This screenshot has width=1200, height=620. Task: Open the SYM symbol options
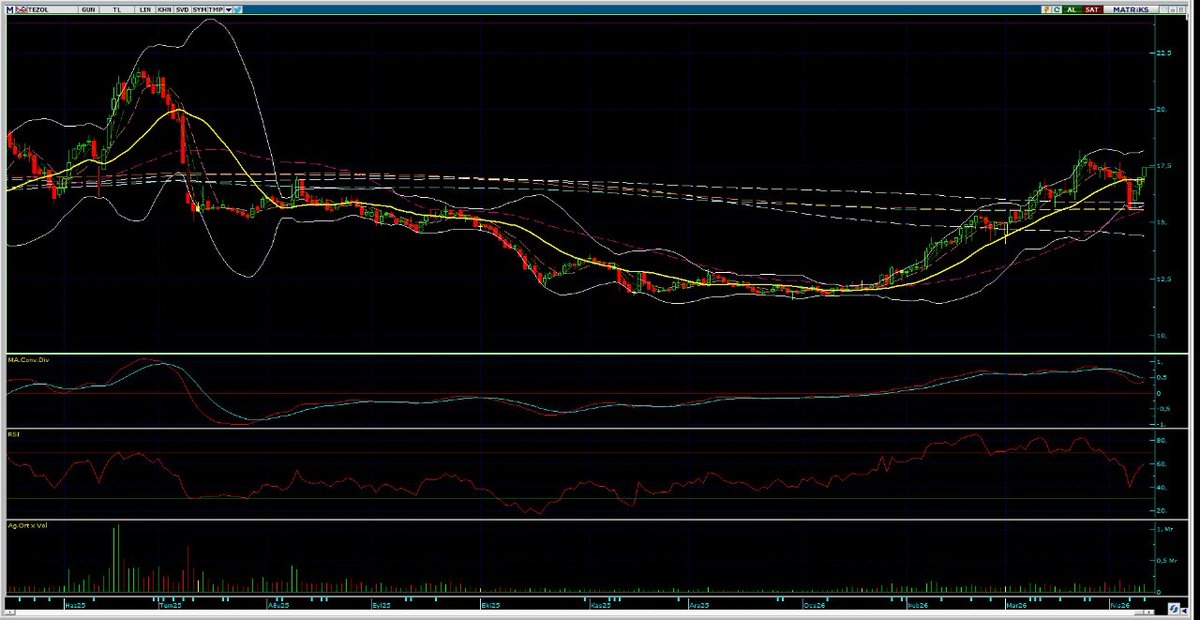click(x=199, y=9)
